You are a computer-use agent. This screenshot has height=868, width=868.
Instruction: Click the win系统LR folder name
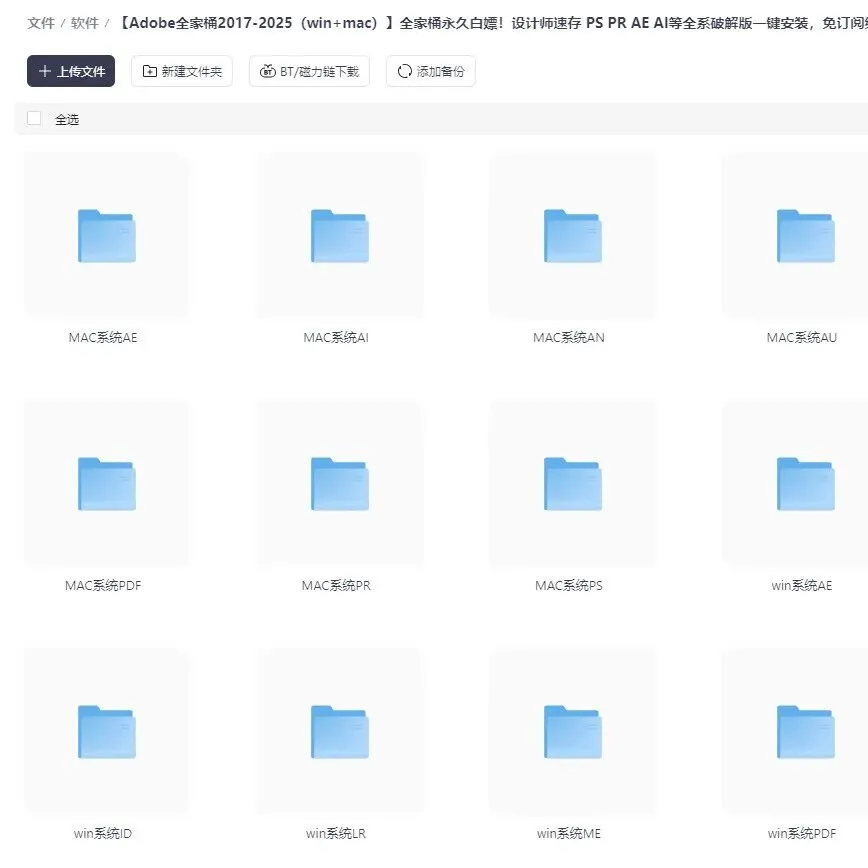point(336,833)
